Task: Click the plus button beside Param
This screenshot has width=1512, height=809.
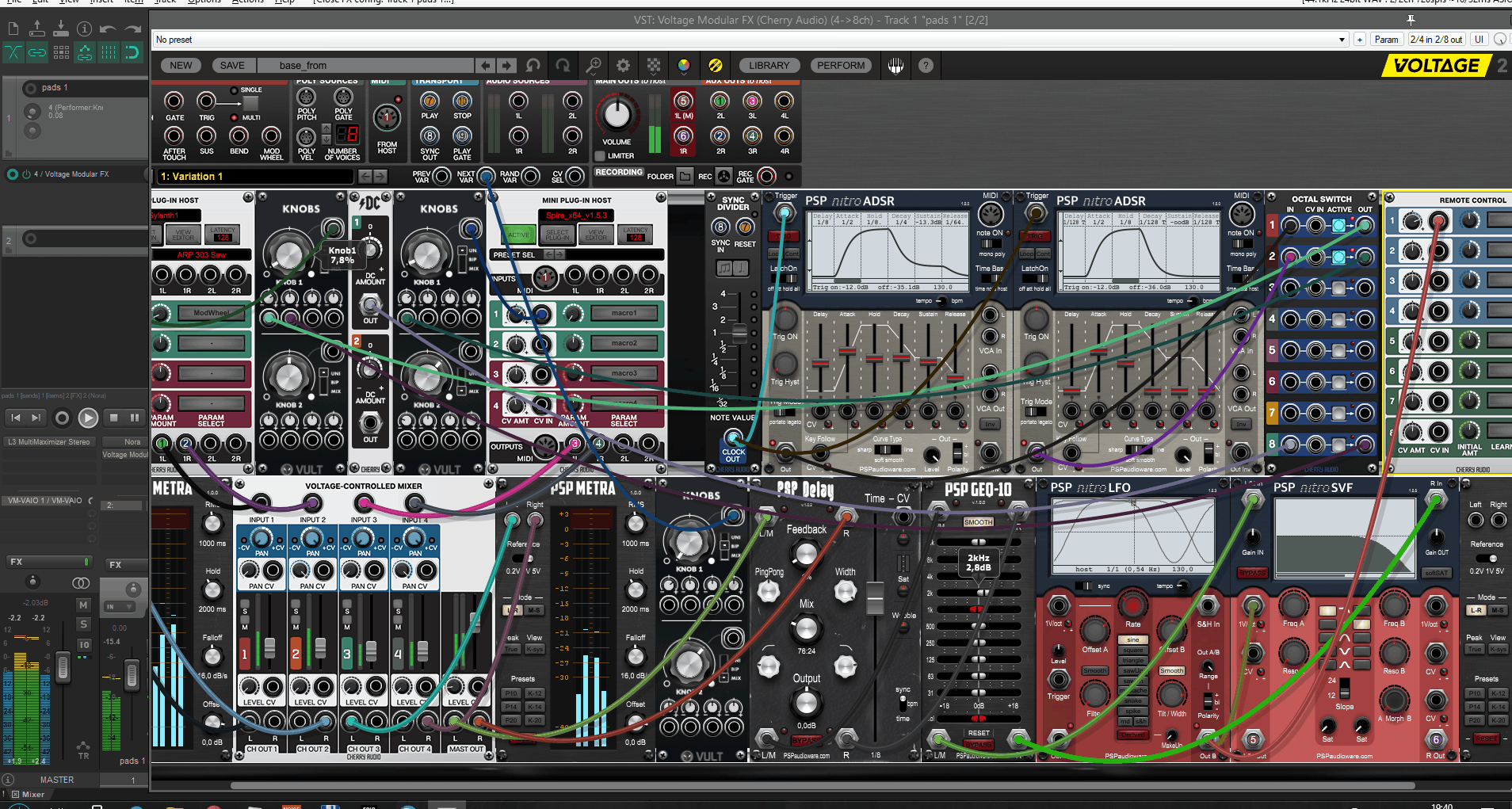Action: 1360,40
